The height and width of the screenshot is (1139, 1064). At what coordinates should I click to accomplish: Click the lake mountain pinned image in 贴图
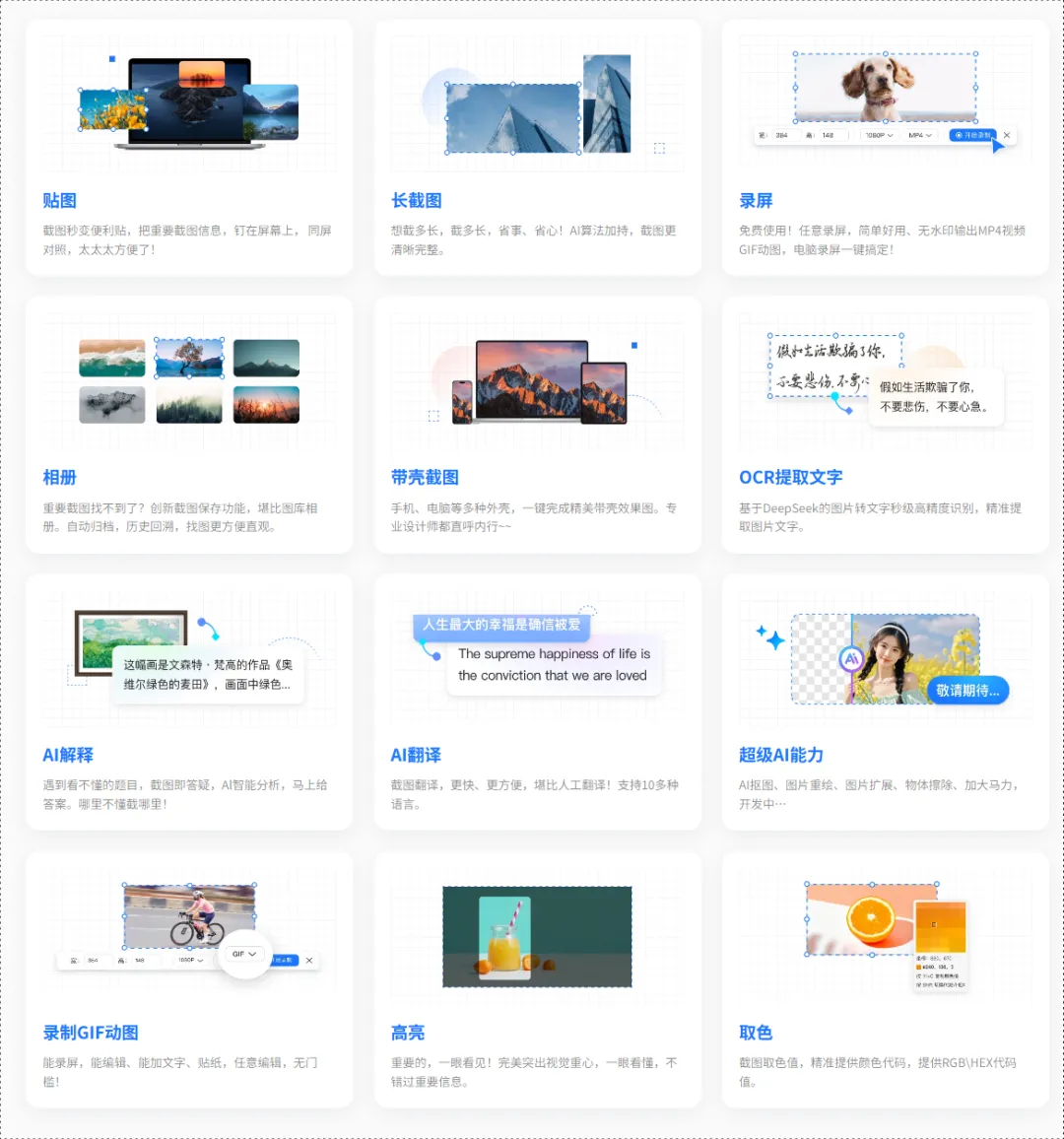point(271,111)
